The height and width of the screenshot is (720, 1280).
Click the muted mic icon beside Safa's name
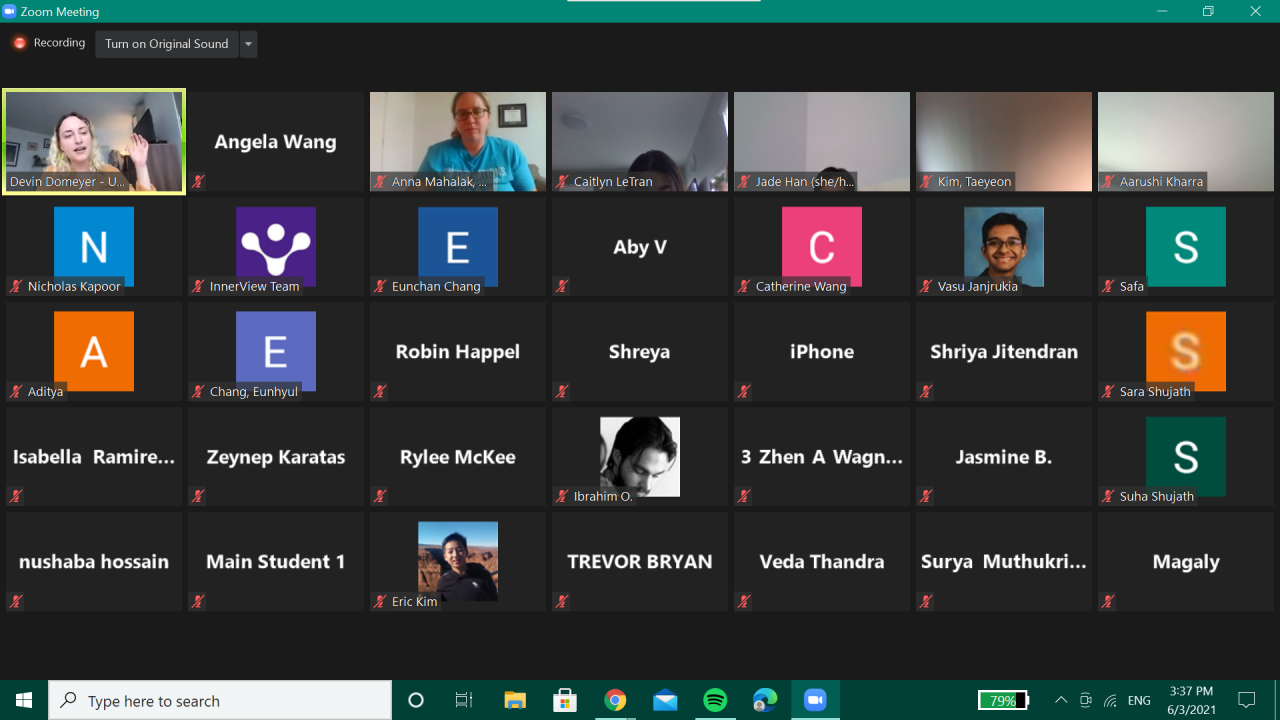click(1108, 287)
